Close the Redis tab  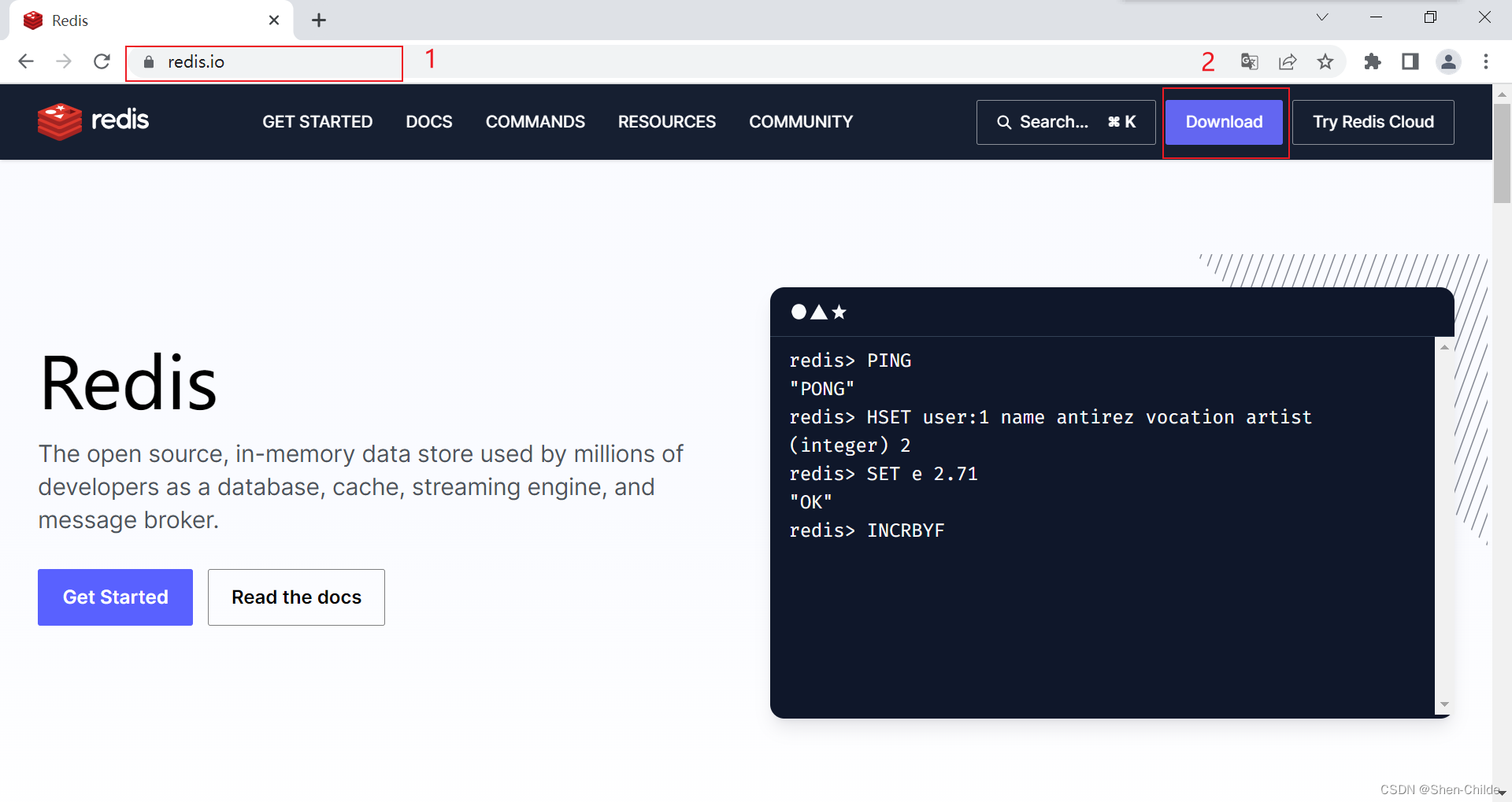point(274,20)
